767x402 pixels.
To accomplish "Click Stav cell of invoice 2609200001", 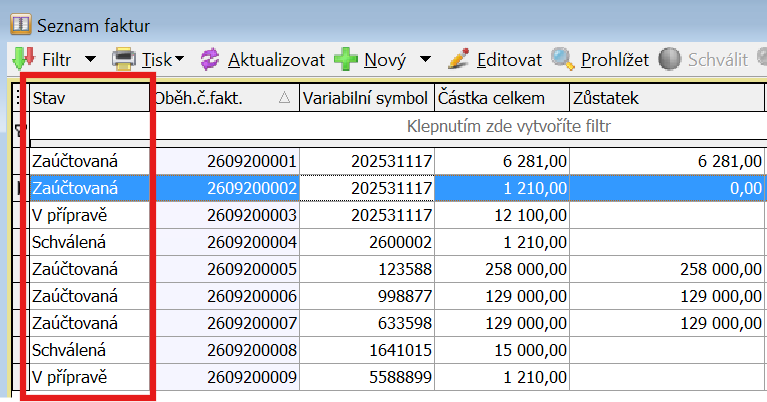I will [x=90, y=161].
